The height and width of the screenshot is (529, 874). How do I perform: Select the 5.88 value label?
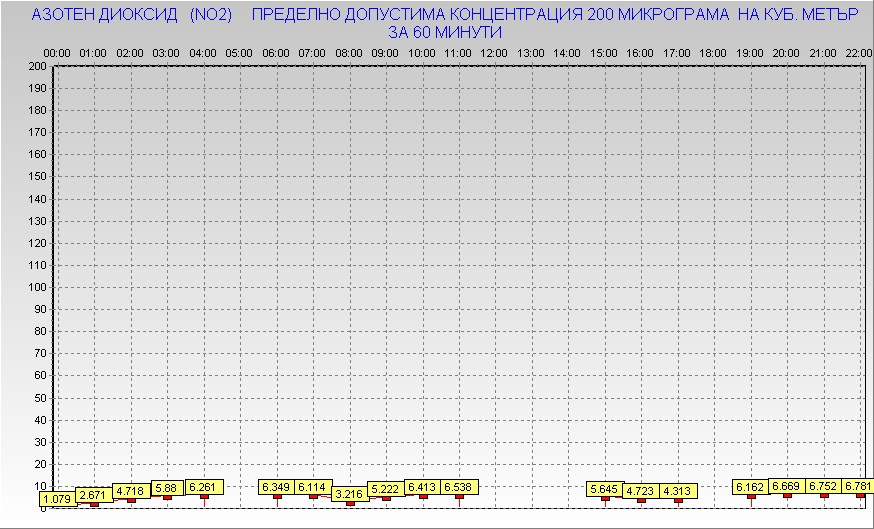(165, 488)
